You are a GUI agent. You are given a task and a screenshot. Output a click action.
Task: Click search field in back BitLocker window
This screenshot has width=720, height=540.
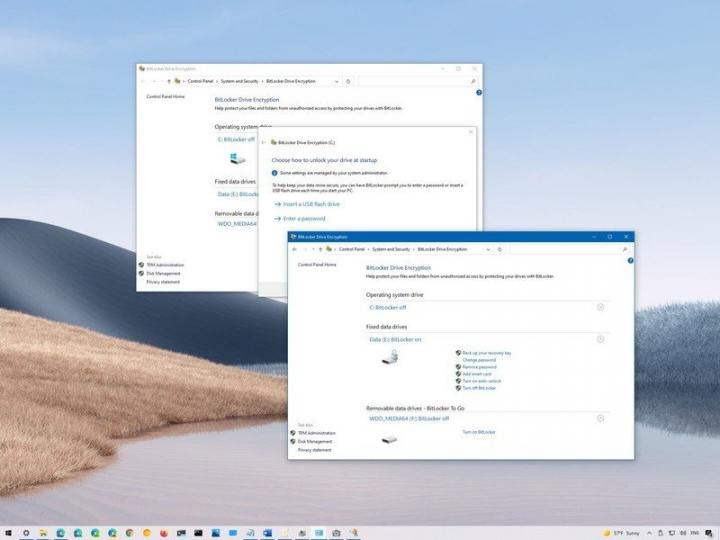pos(417,81)
